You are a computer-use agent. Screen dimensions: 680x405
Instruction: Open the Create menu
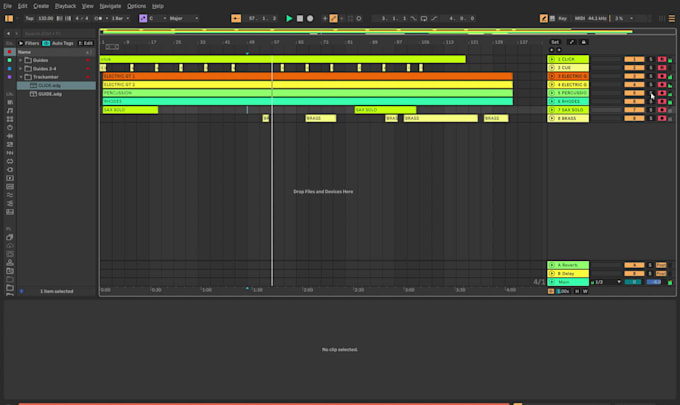coord(41,6)
